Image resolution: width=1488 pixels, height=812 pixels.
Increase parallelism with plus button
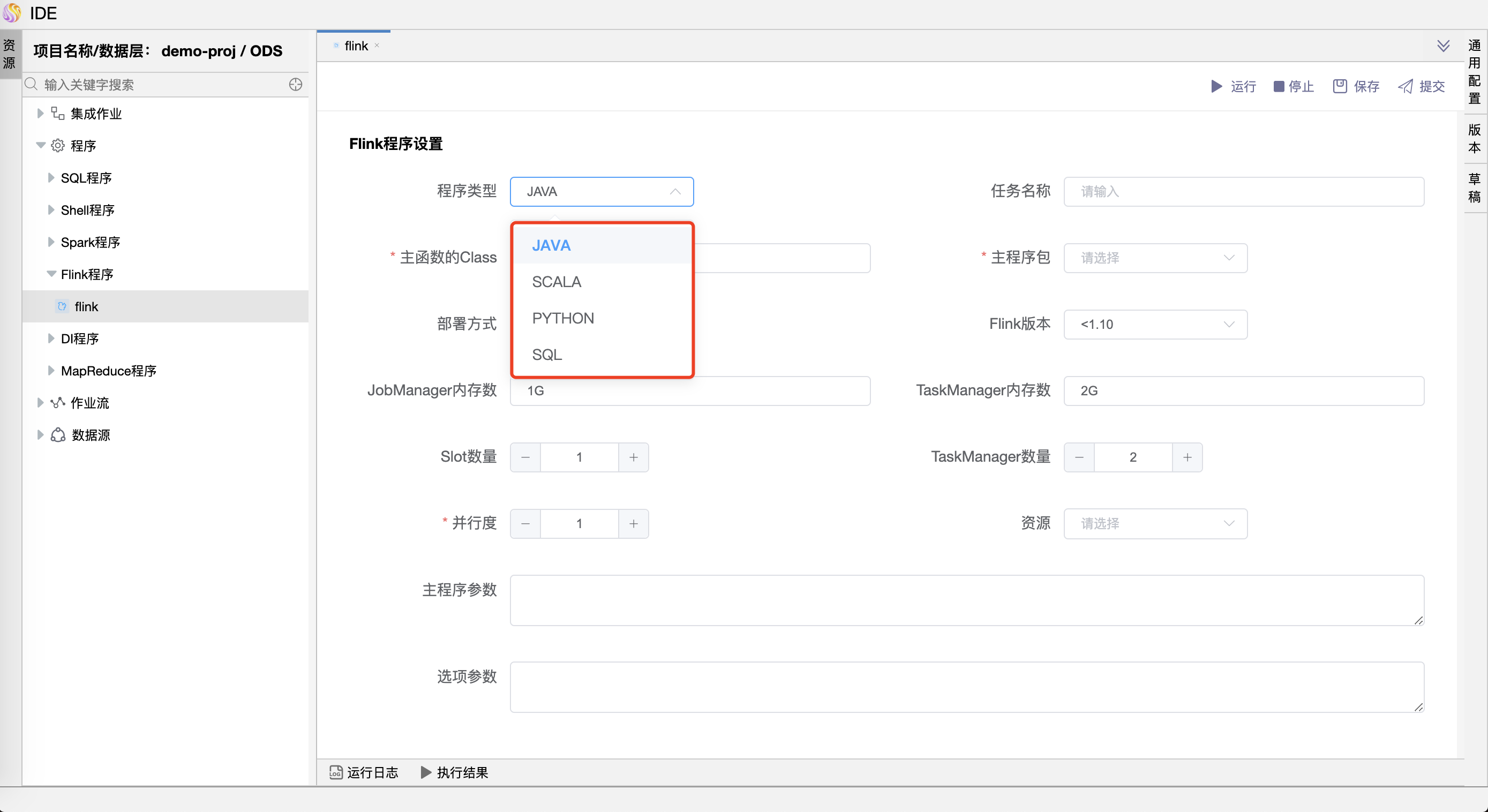pos(633,524)
